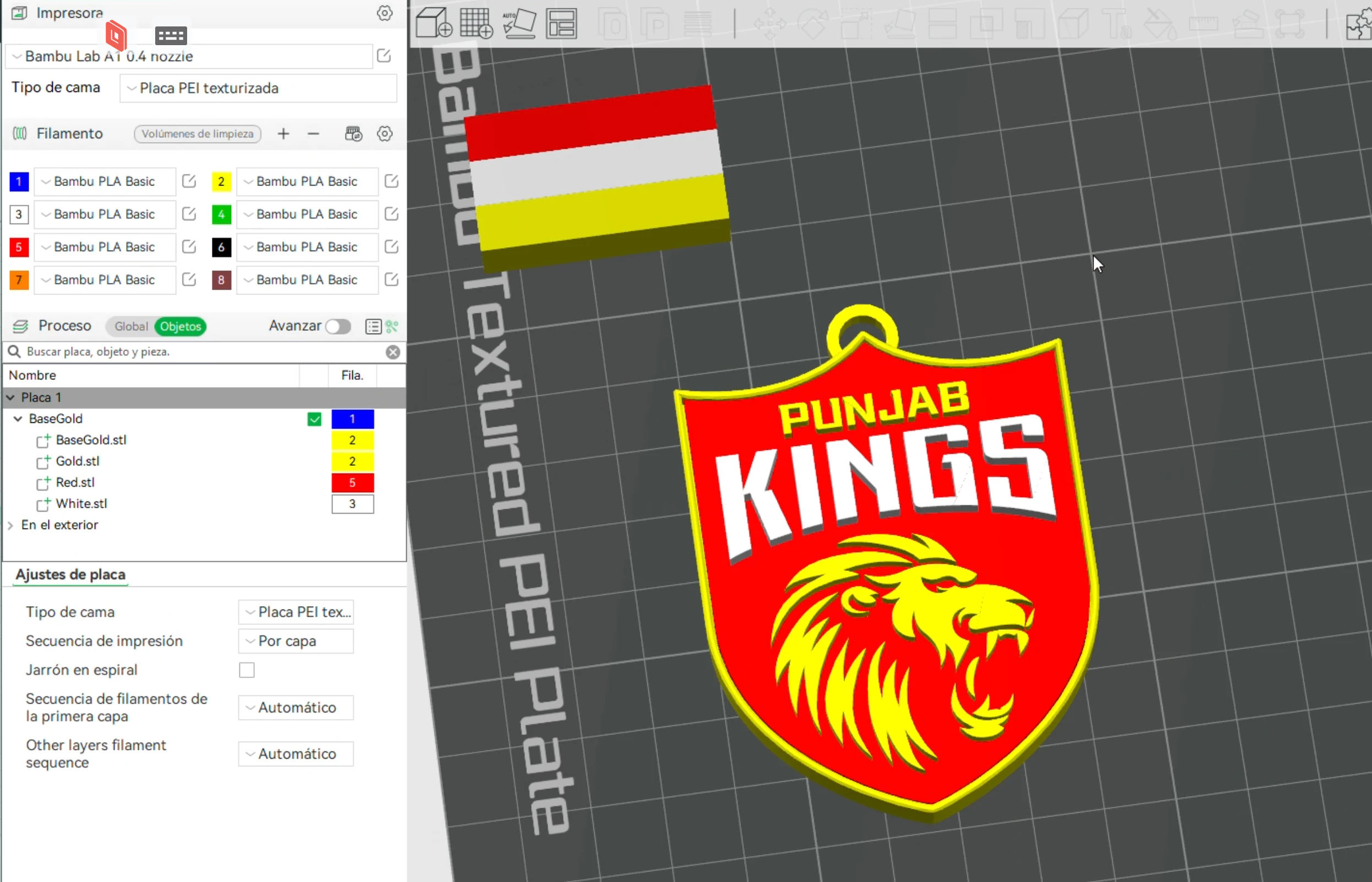Open the Bambu Lab A1 printer dropdown

coord(189,56)
